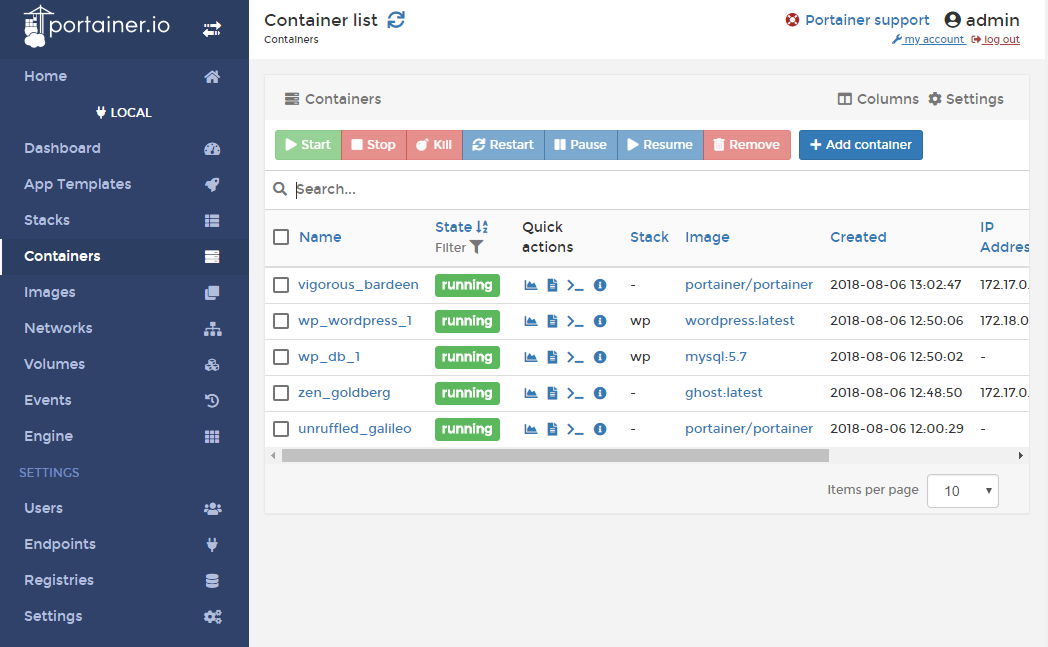Check the wp_wordpress_1 row checkbox
Viewport: 1048px width, 647px height.
pos(281,321)
